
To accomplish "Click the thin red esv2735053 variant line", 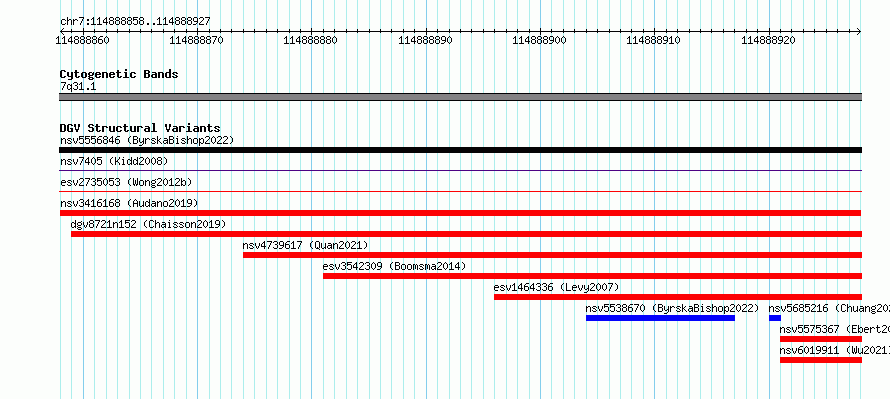I will [461, 191].
